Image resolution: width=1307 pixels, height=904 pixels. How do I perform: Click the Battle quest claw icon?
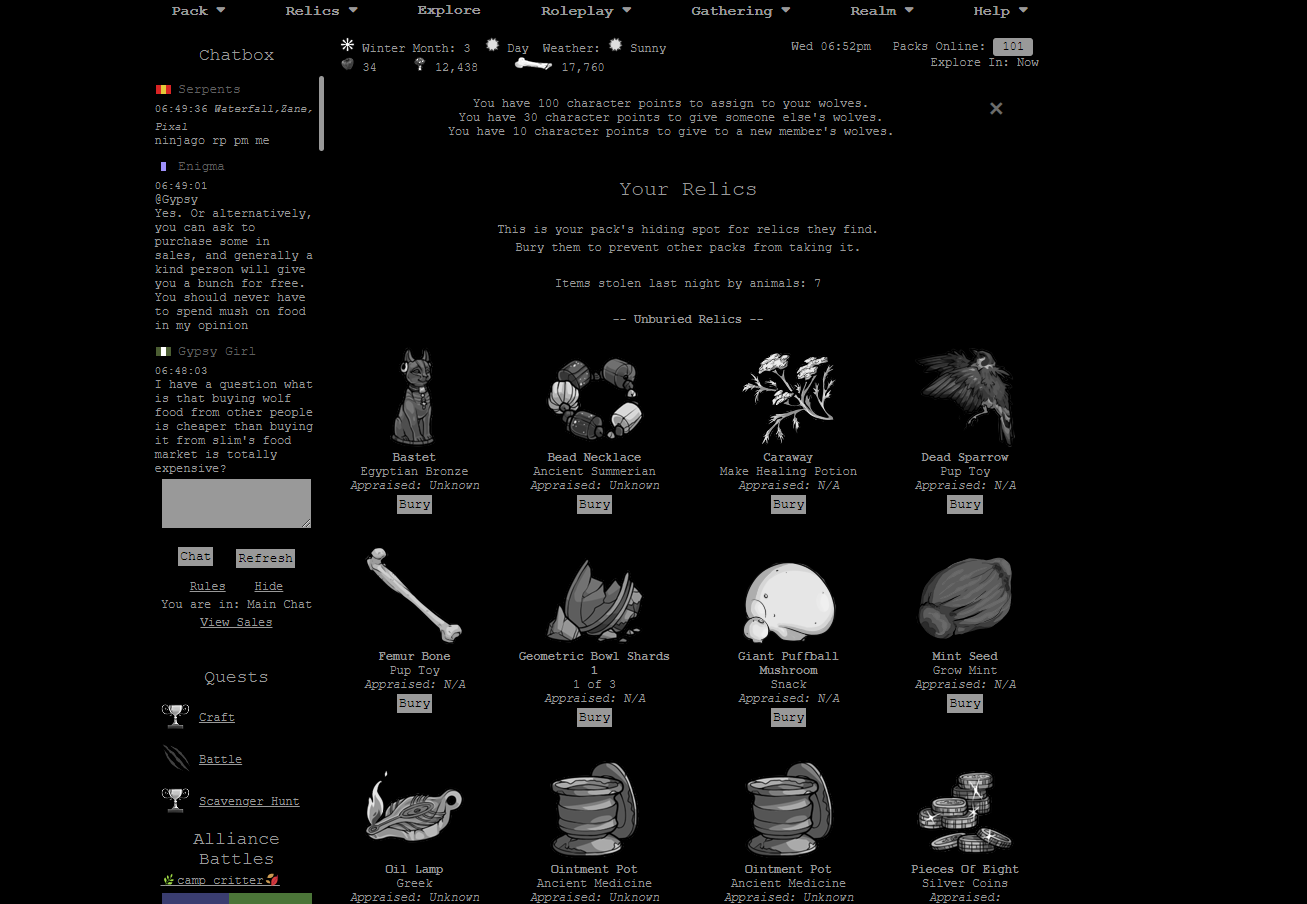(175, 758)
